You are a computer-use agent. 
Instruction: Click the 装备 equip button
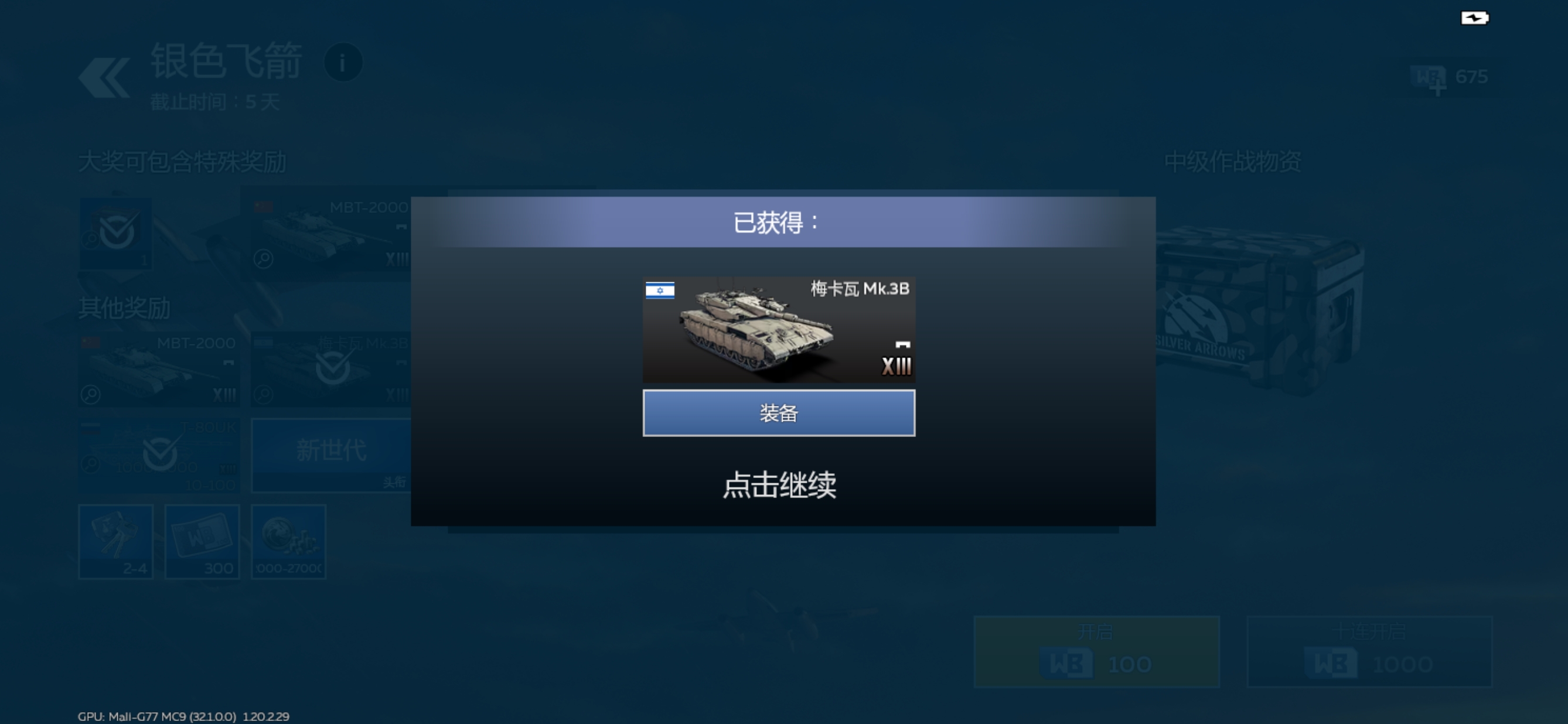(779, 413)
